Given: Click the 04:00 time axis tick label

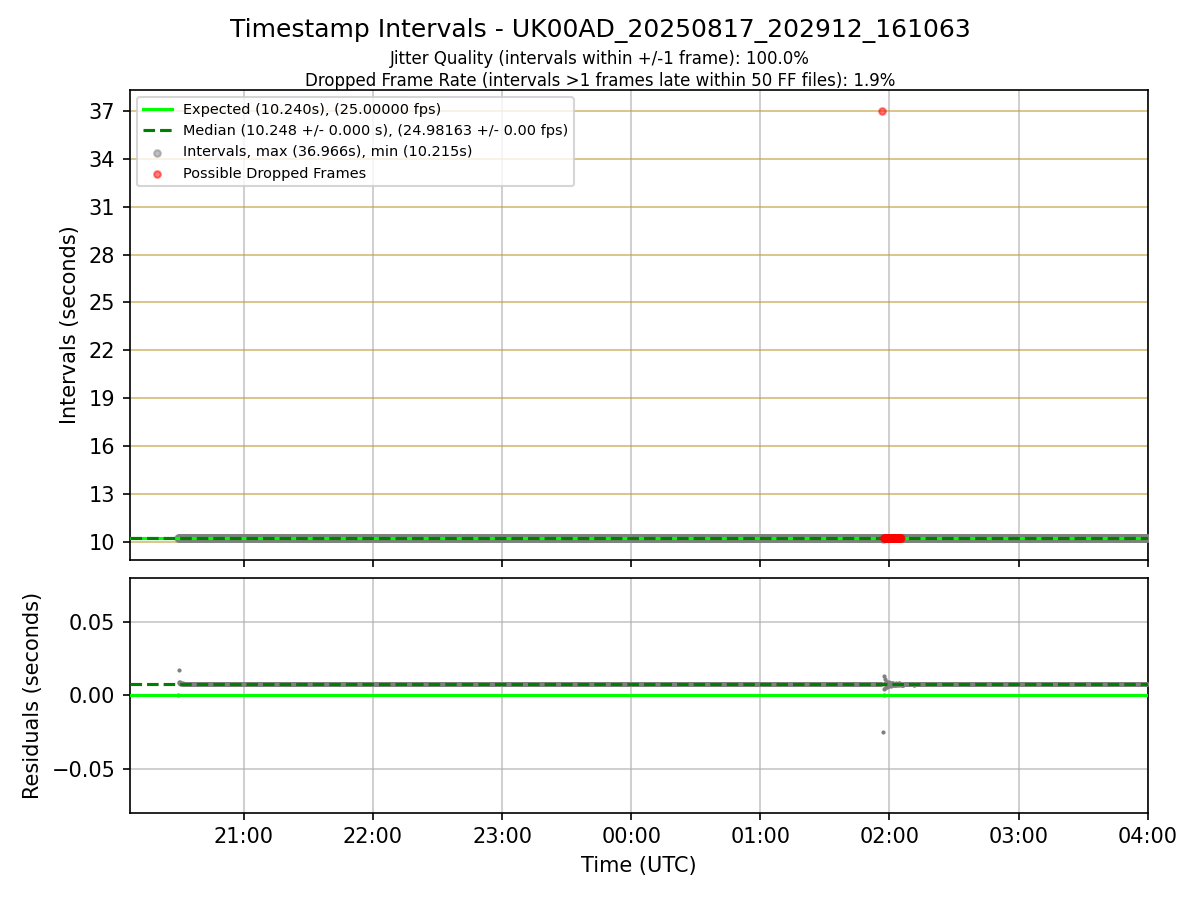Looking at the screenshot, I should (x=1147, y=837).
